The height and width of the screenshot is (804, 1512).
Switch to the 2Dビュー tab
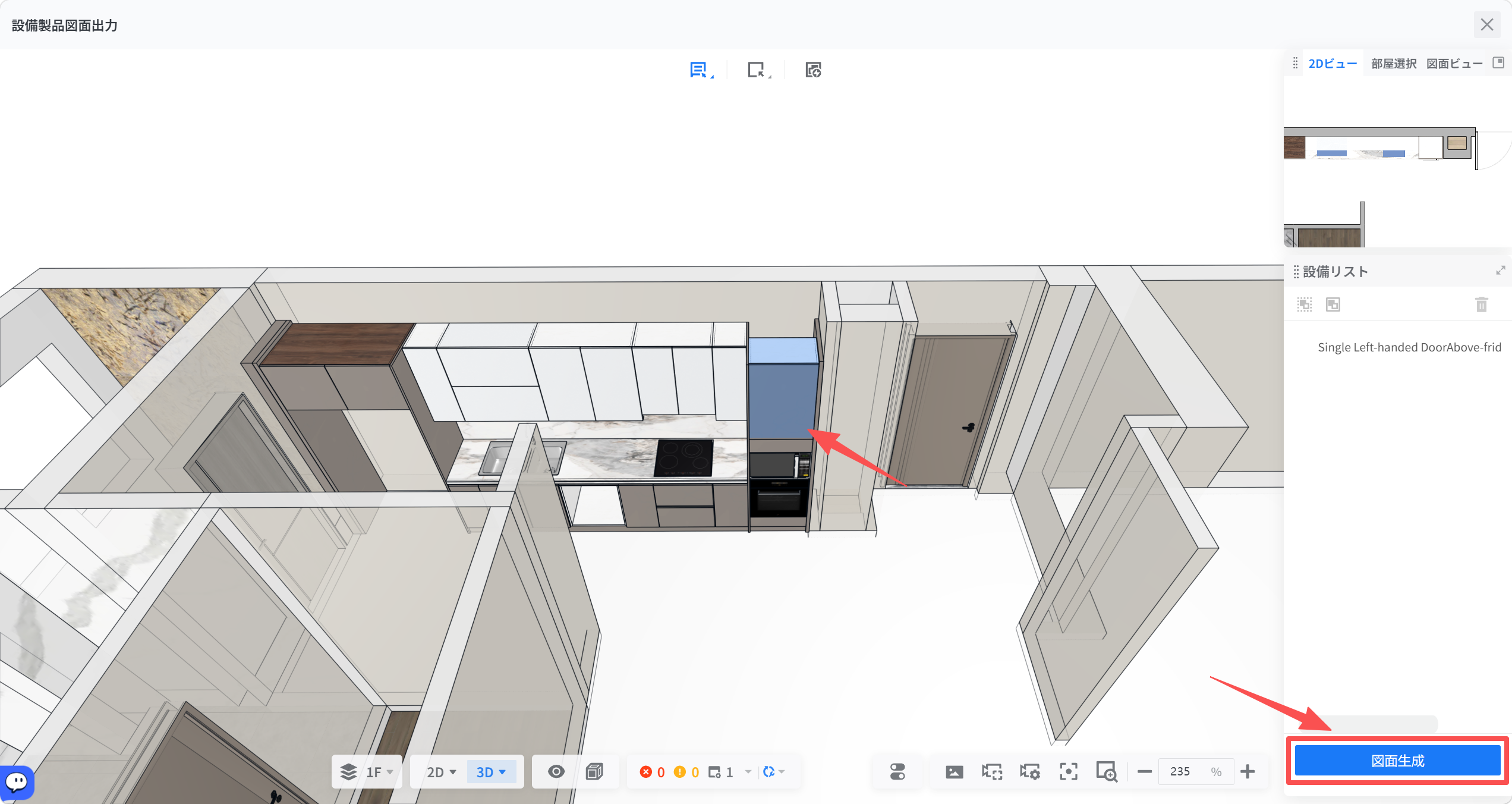tap(1333, 64)
